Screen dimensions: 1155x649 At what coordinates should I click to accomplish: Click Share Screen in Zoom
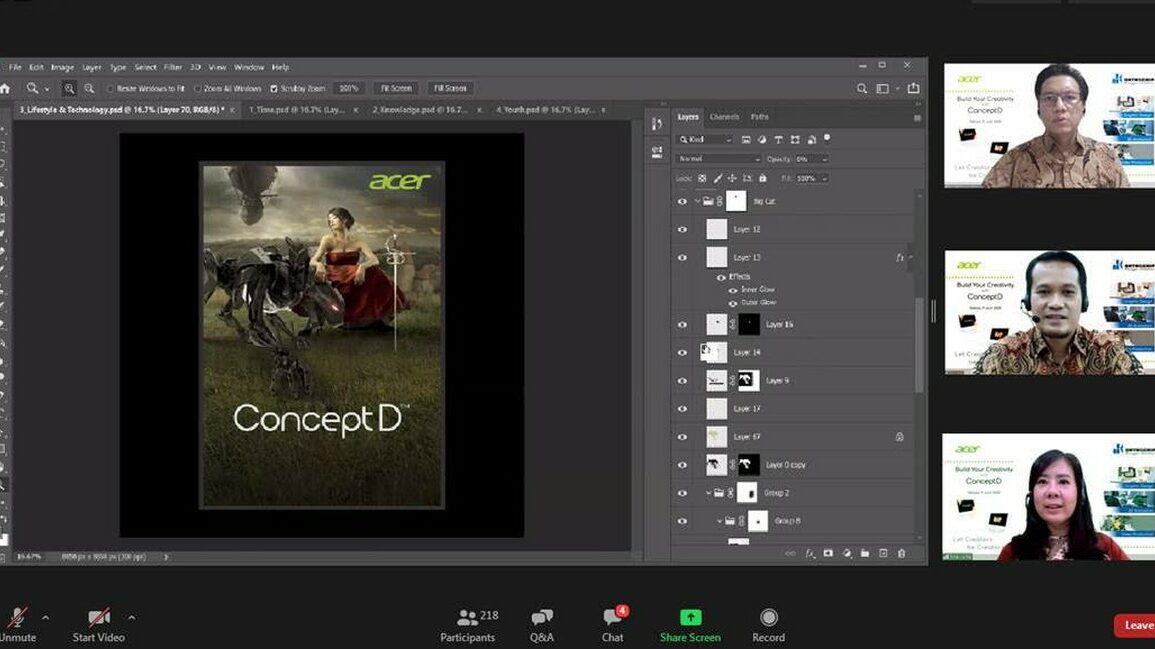(690, 625)
